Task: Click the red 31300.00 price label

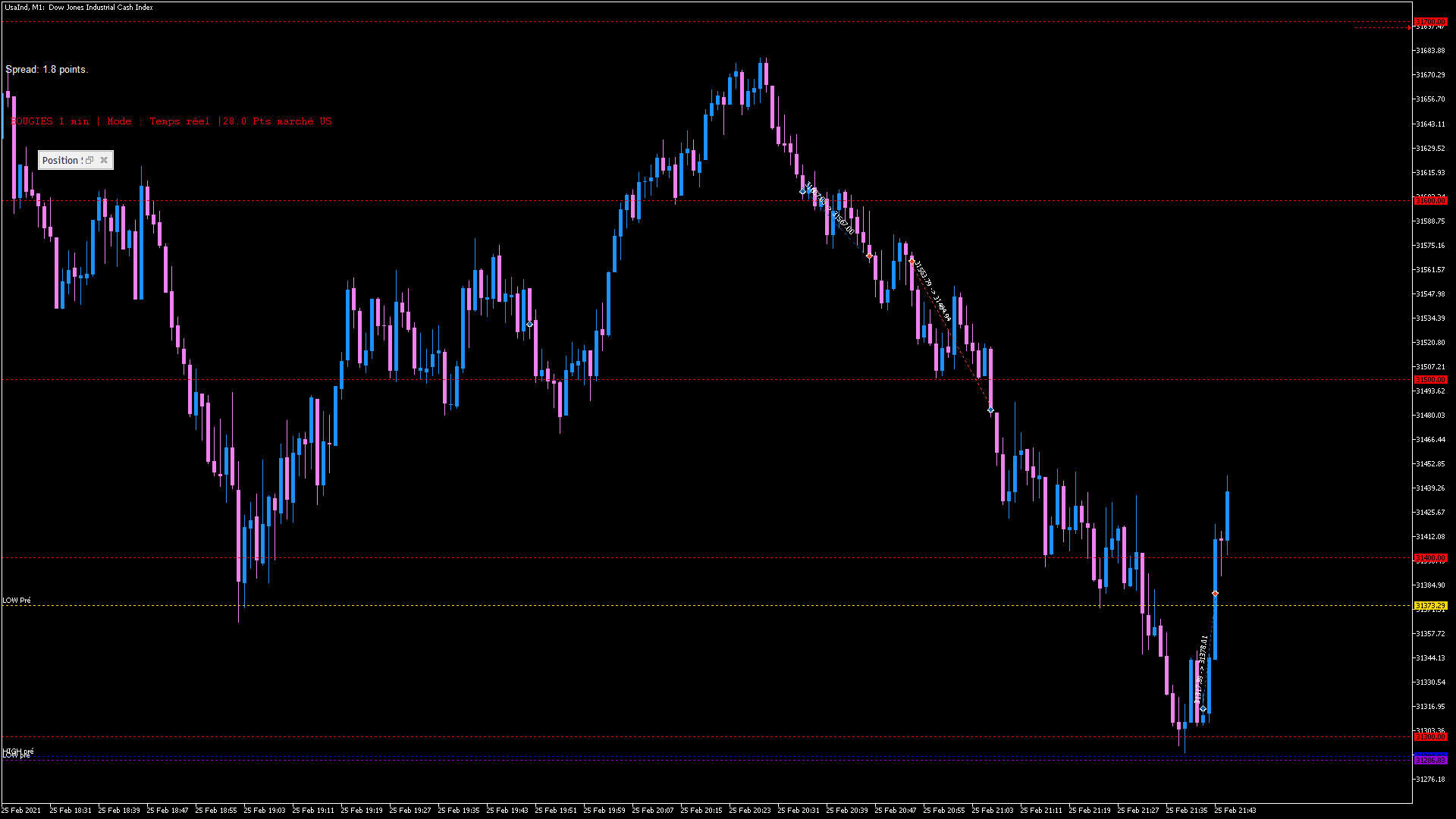Action: pyautogui.click(x=1430, y=736)
